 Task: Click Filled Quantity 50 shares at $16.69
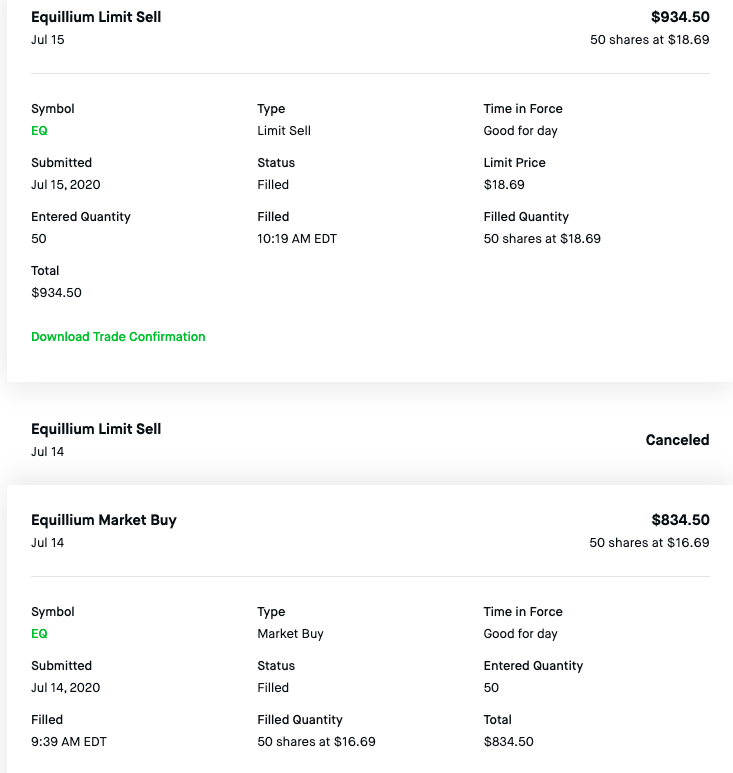[316, 742]
